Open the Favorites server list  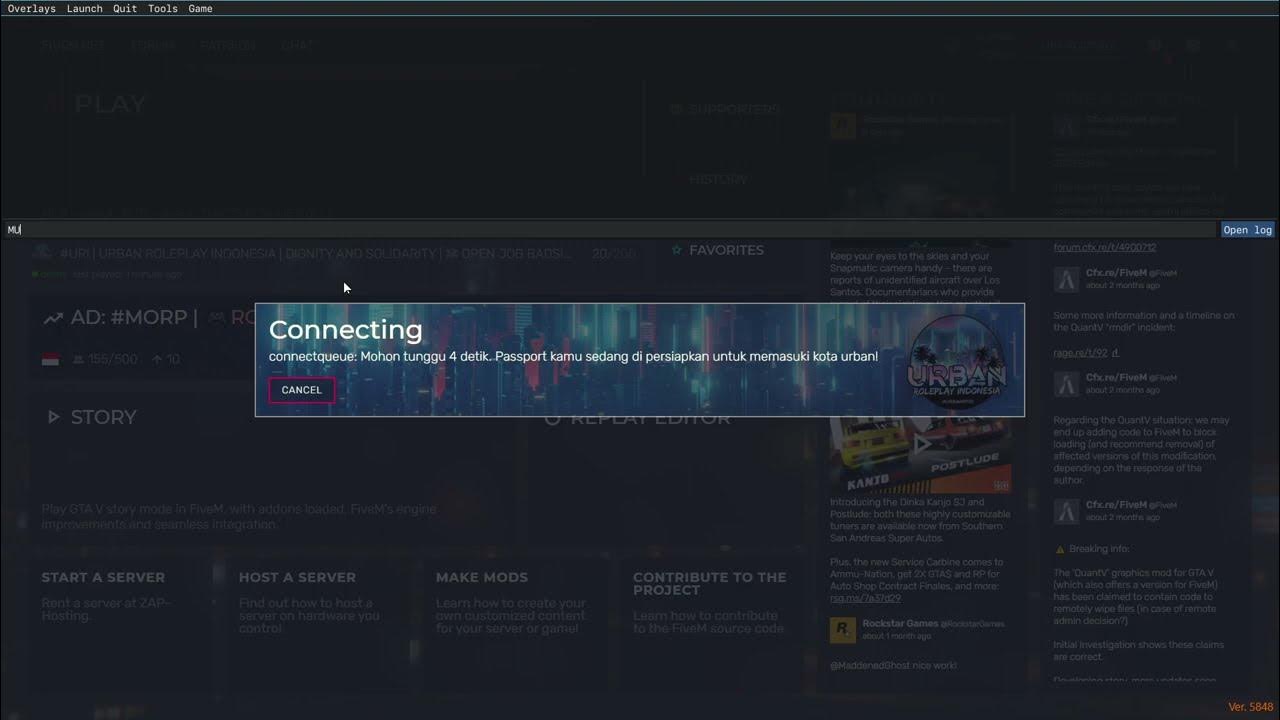tap(726, 250)
